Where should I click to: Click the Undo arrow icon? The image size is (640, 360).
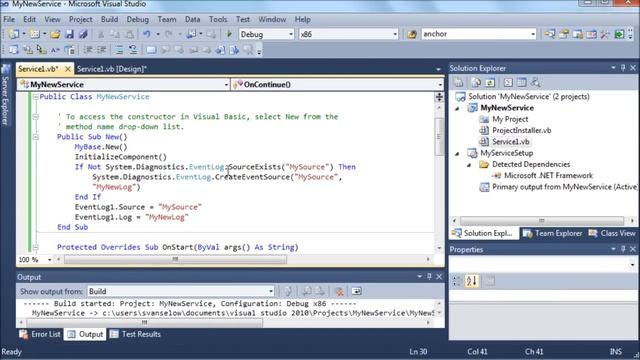point(147,34)
